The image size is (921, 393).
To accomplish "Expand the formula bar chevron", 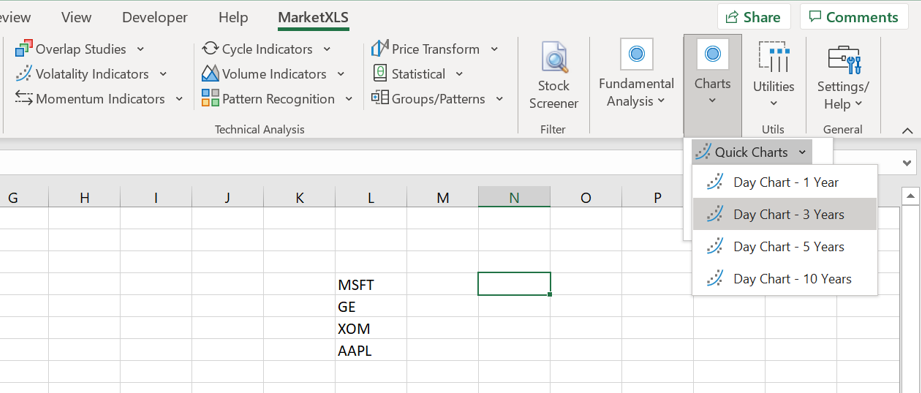I will tap(907, 163).
